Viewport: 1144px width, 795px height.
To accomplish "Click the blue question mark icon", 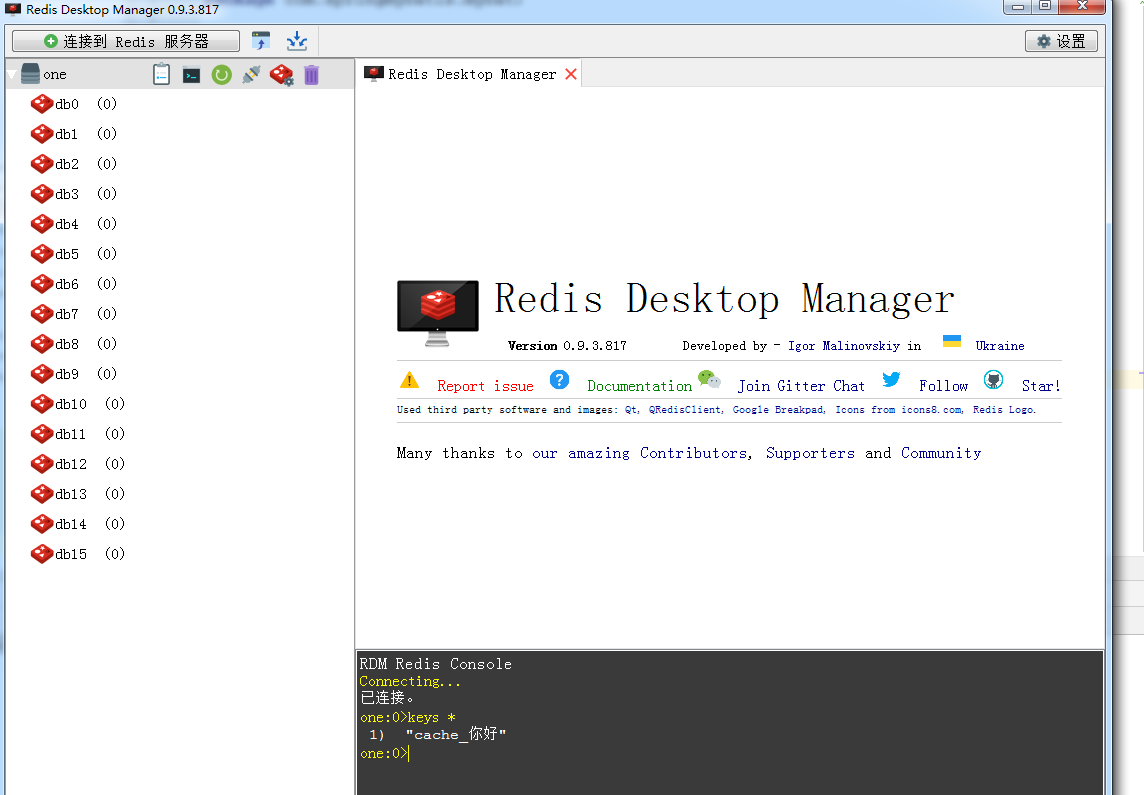I will click(560, 380).
